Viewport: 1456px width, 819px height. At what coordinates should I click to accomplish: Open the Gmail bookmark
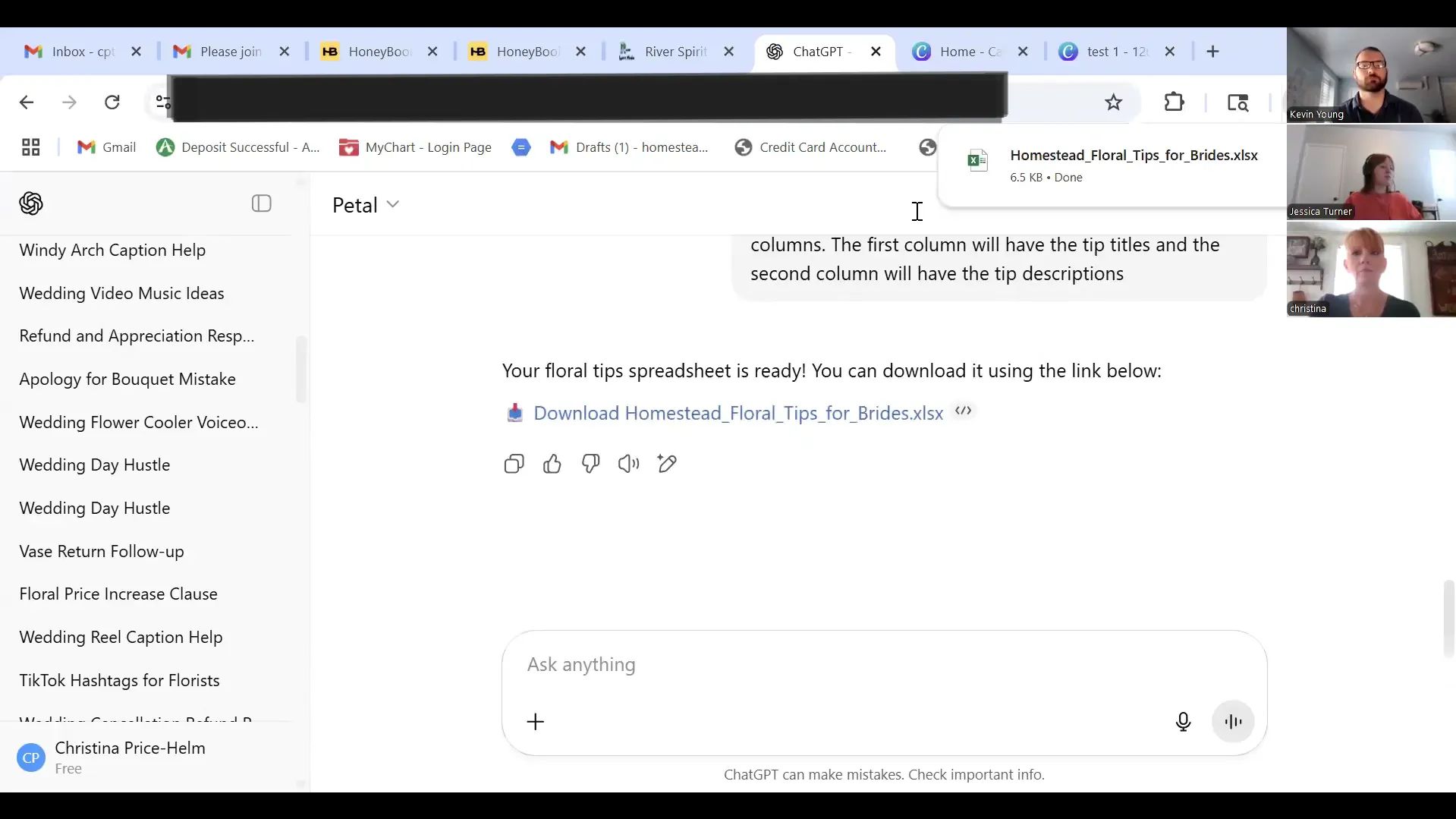point(106,147)
